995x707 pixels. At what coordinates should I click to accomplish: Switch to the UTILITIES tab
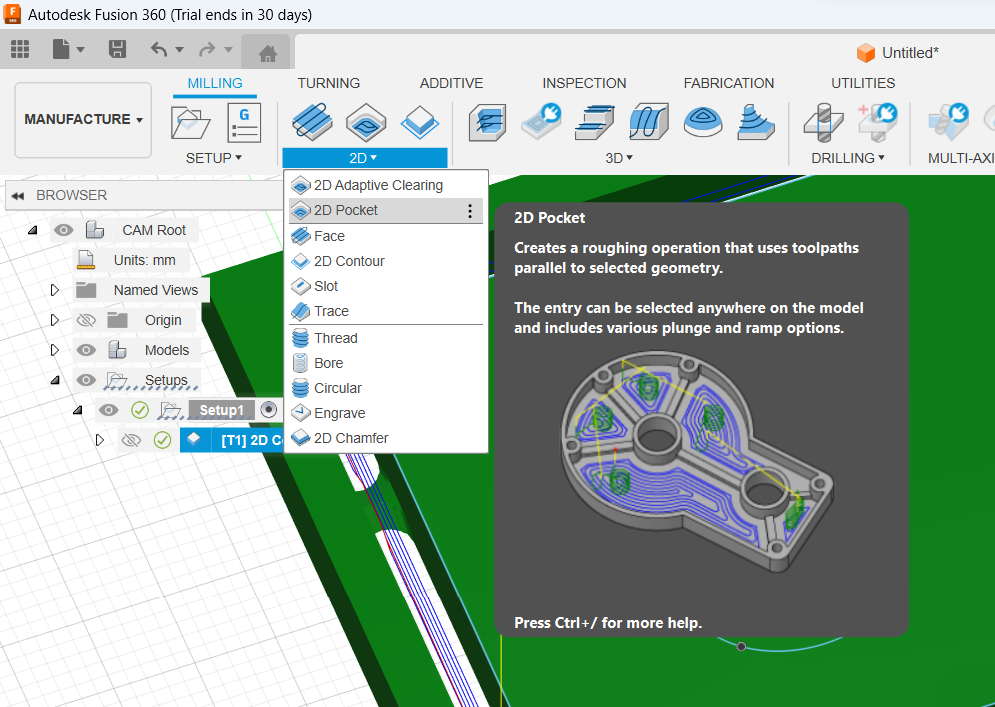[x=863, y=83]
